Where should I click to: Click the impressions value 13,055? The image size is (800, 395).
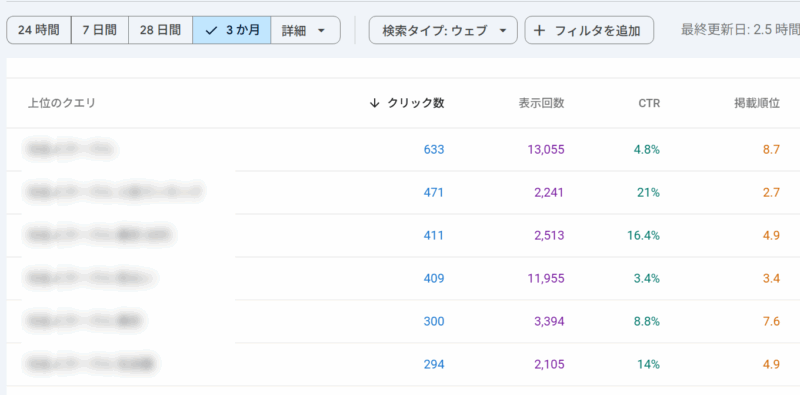coord(546,150)
